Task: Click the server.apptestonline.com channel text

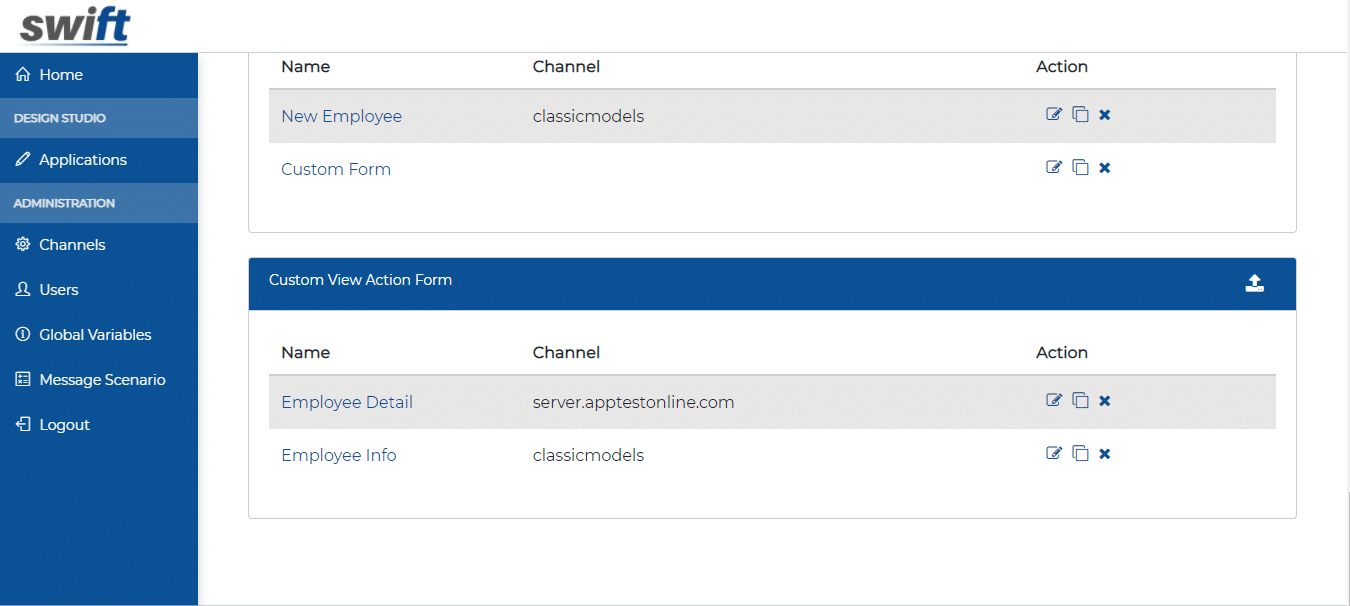Action: coord(632,401)
